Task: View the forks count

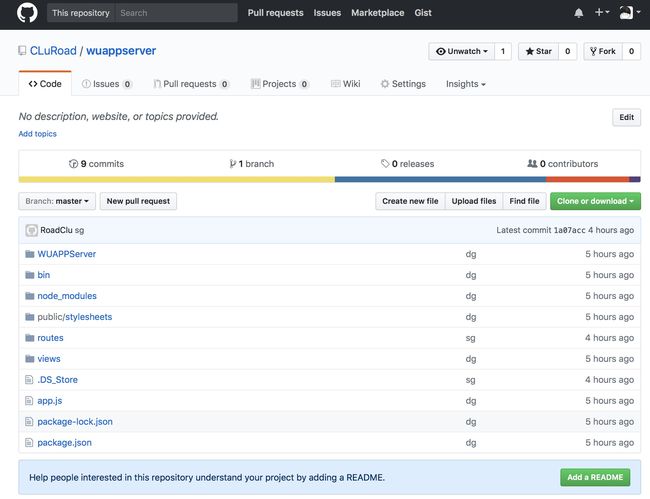Action: pos(631,51)
